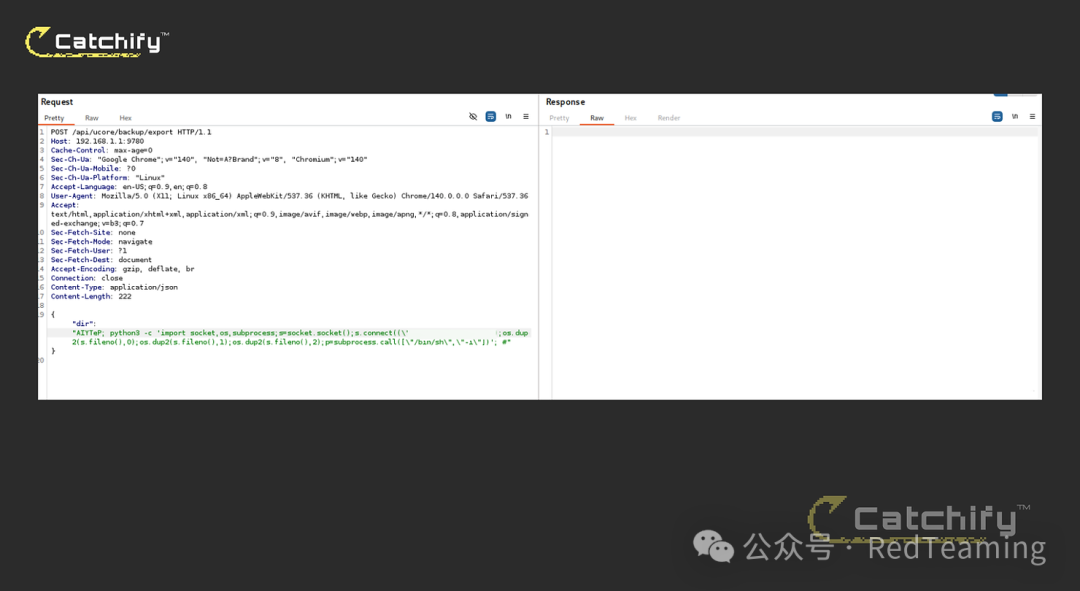Click the Sec-Fetch-Mode: navigate header

pyautogui.click(x=101, y=242)
